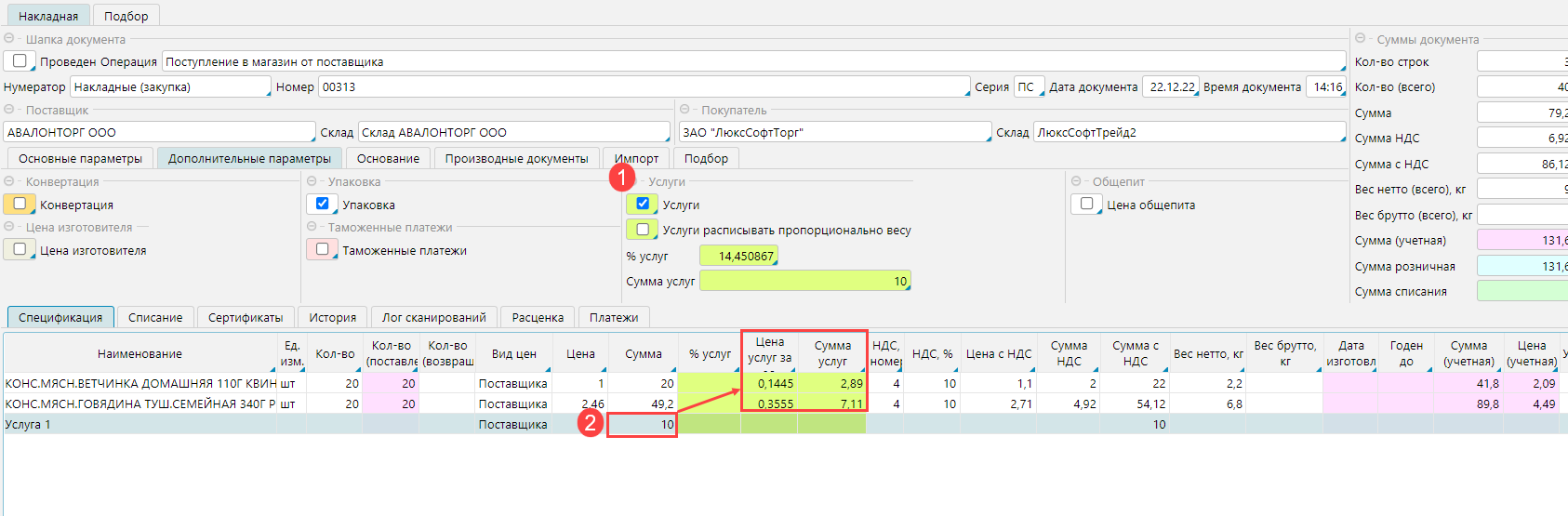
Task: Open the Производные документы tab
Action: [x=516, y=158]
